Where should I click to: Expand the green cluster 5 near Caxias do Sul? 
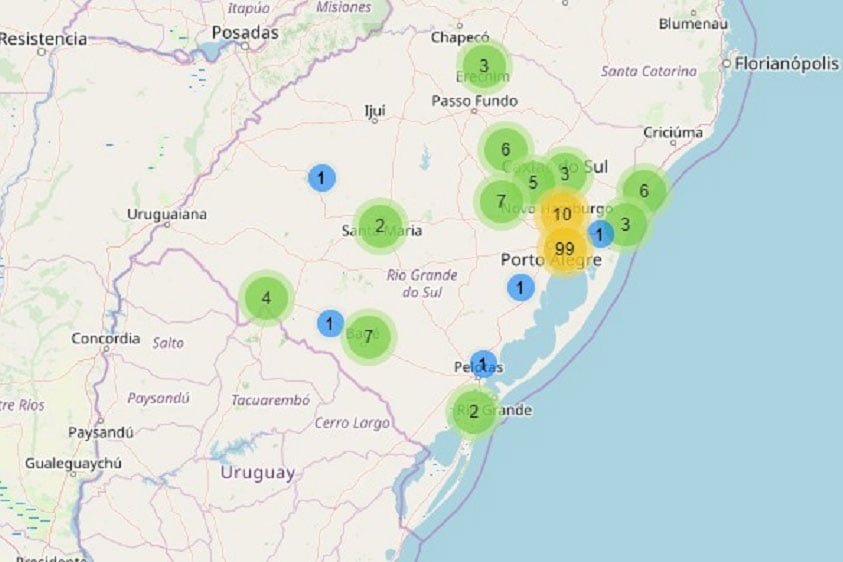(533, 183)
